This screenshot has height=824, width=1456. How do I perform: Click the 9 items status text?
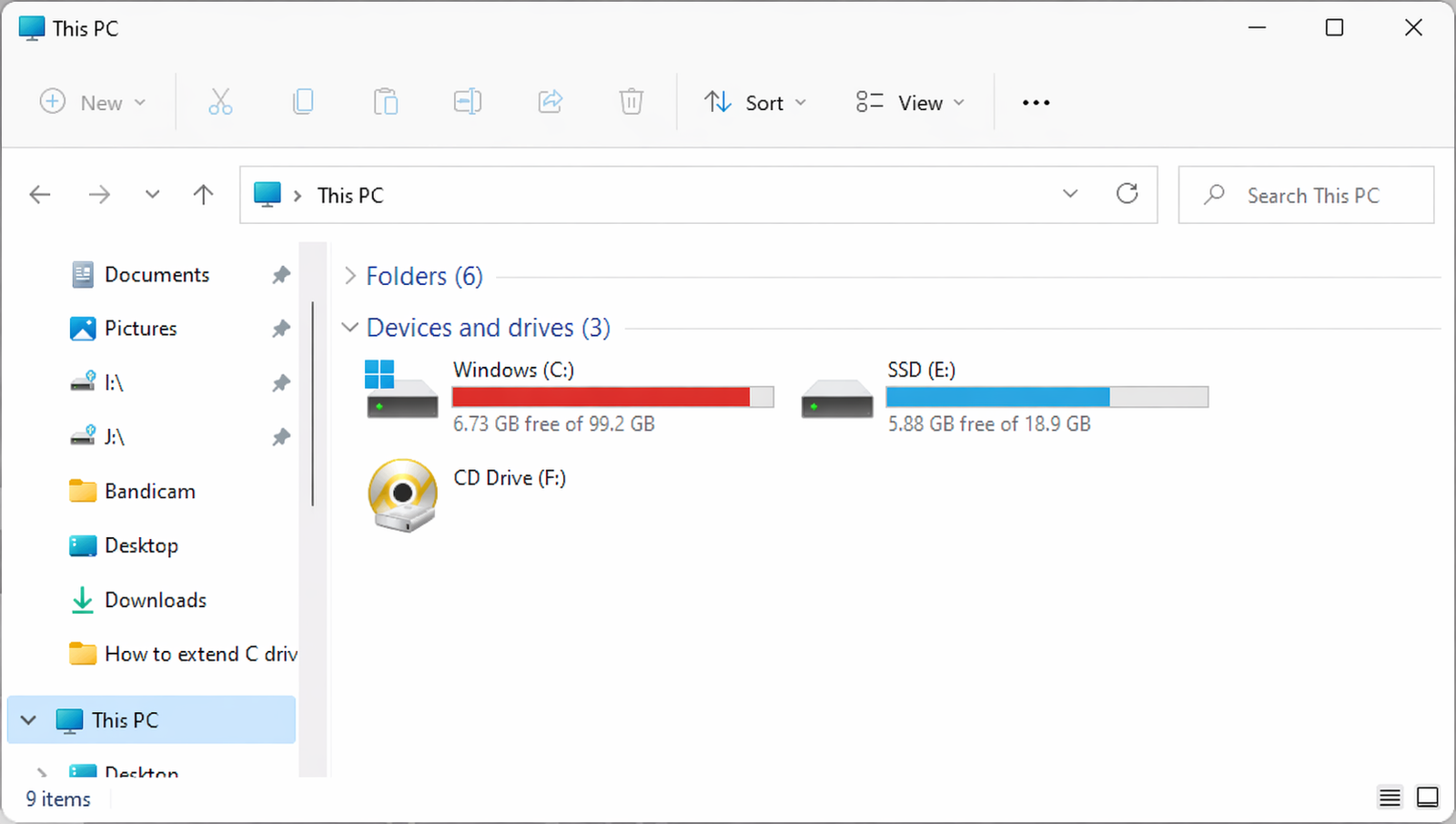pos(58,799)
